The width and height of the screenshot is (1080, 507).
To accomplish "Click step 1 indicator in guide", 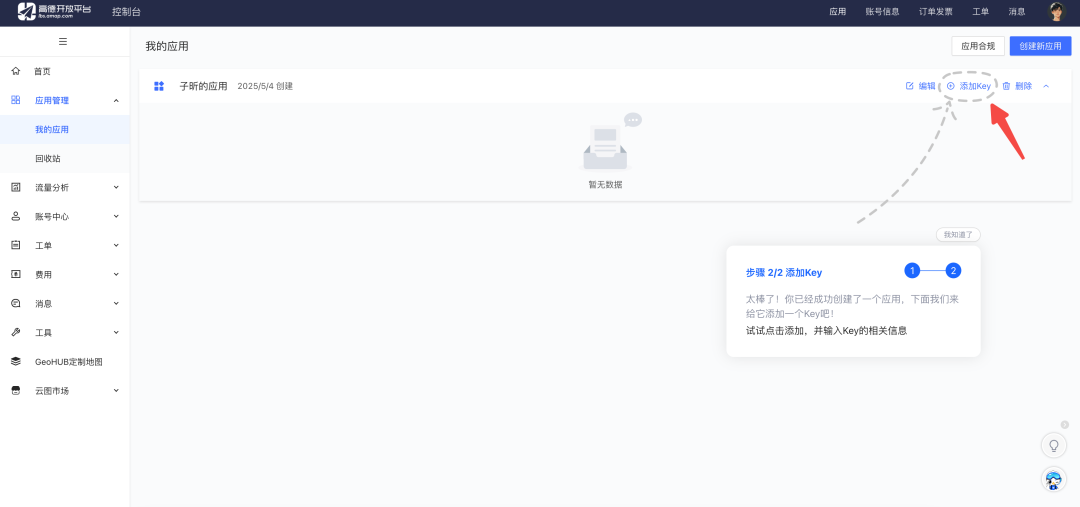I will point(912,271).
